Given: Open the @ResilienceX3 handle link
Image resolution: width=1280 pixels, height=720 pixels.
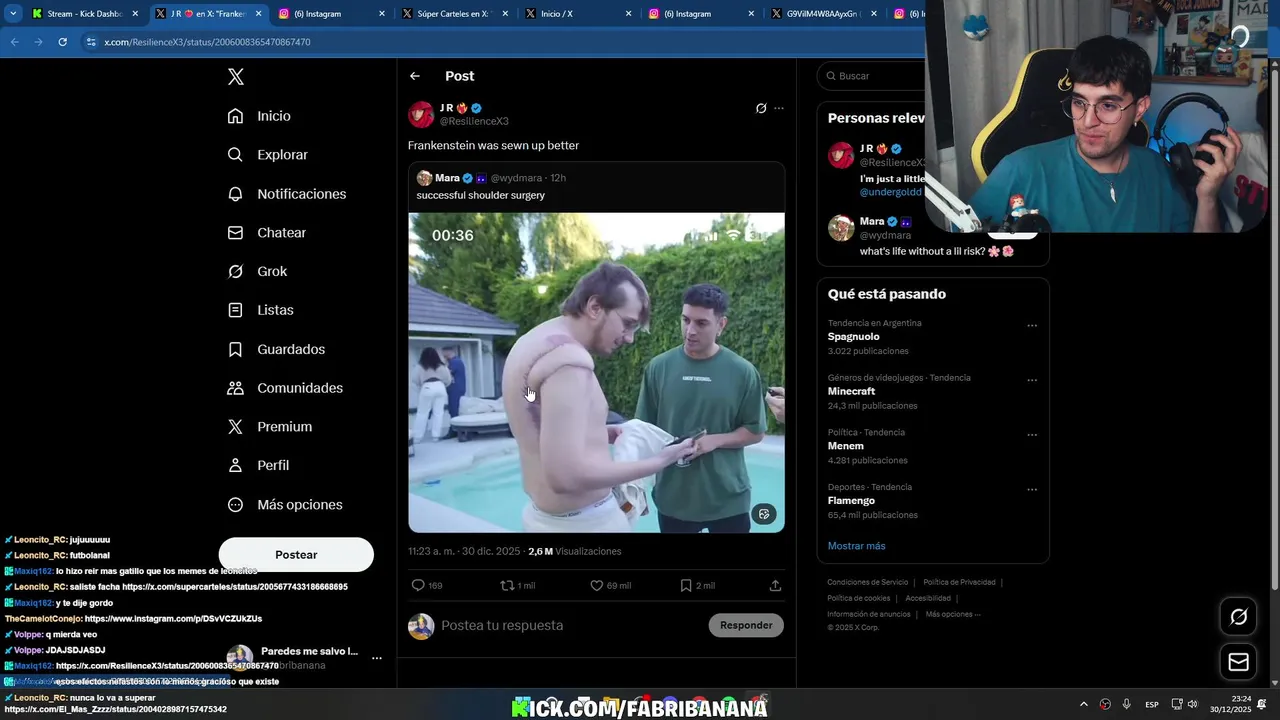Looking at the screenshot, I should pyautogui.click(x=474, y=121).
